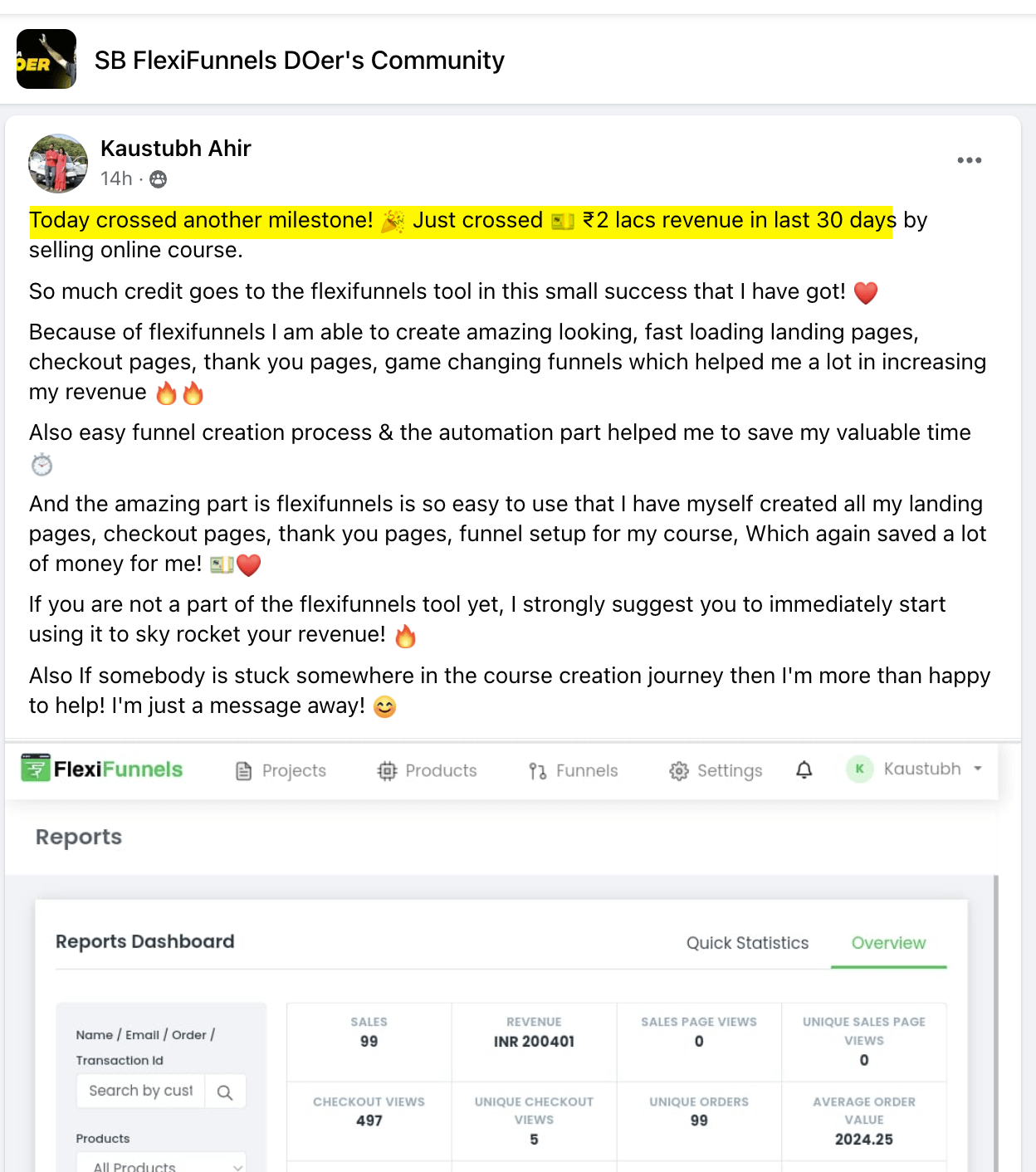Click the Search by customer input field

pos(141,1091)
